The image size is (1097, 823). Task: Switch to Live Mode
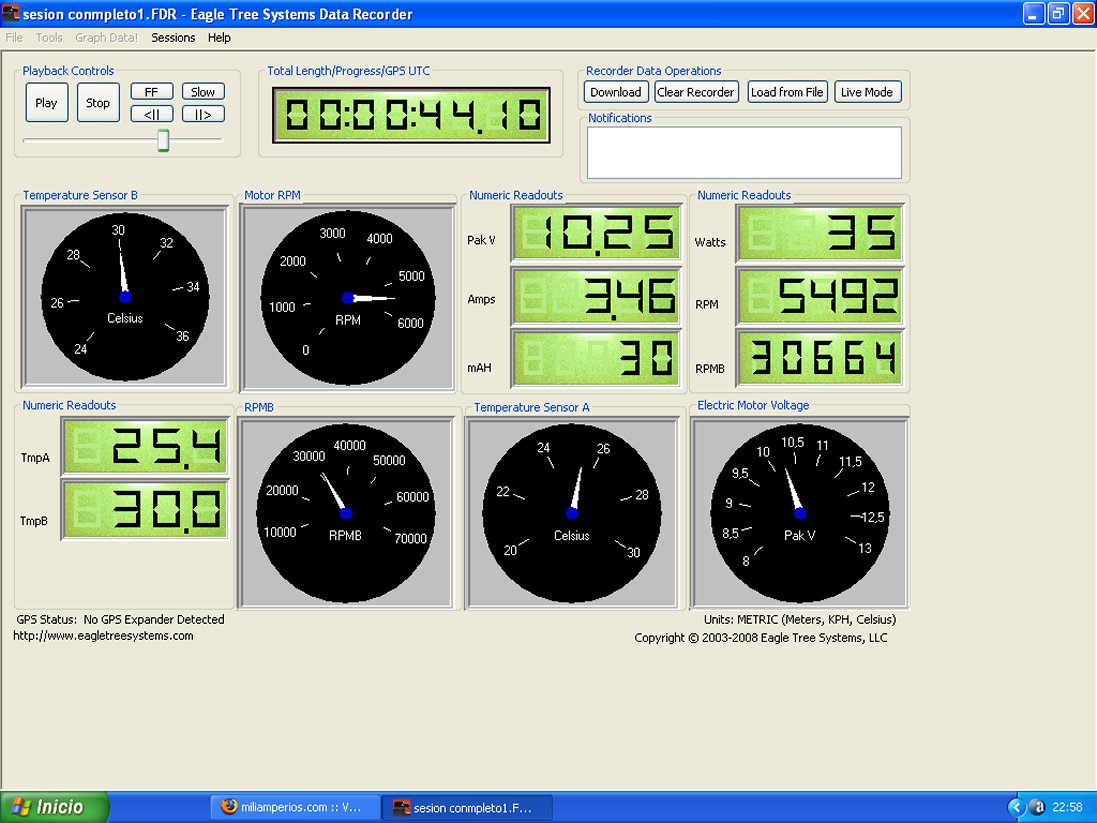tap(867, 92)
